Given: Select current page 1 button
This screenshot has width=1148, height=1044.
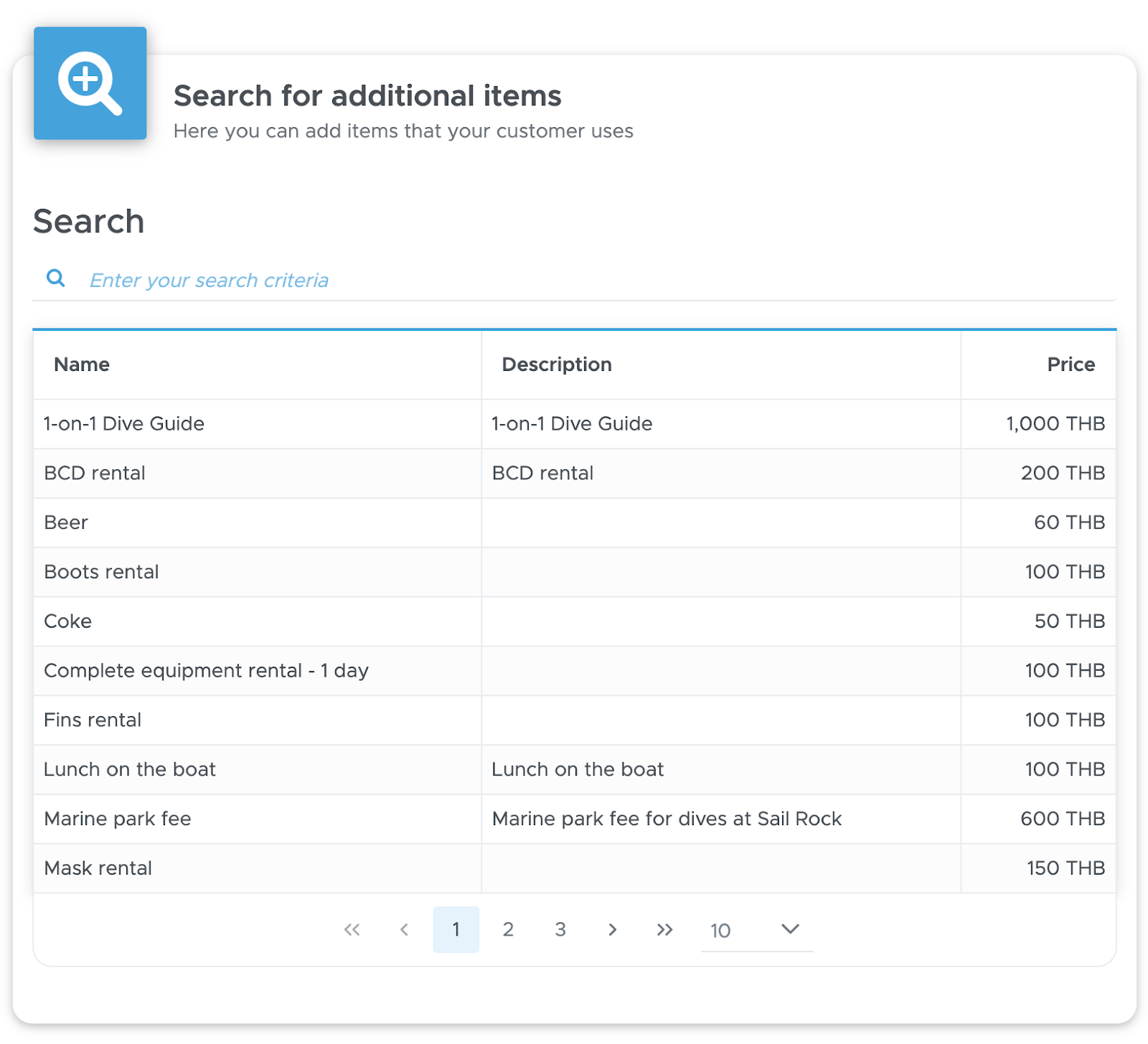Looking at the screenshot, I should pos(456,930).
